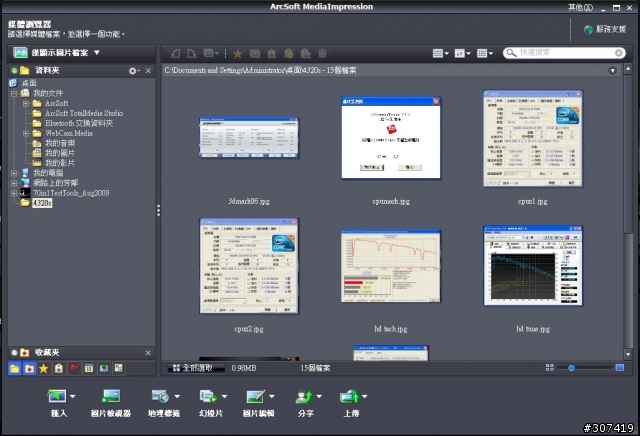The width and height of the screenshot is (640, 436).
Task: Select the cpuz1.jpg thumbnail
Action: 533,139
